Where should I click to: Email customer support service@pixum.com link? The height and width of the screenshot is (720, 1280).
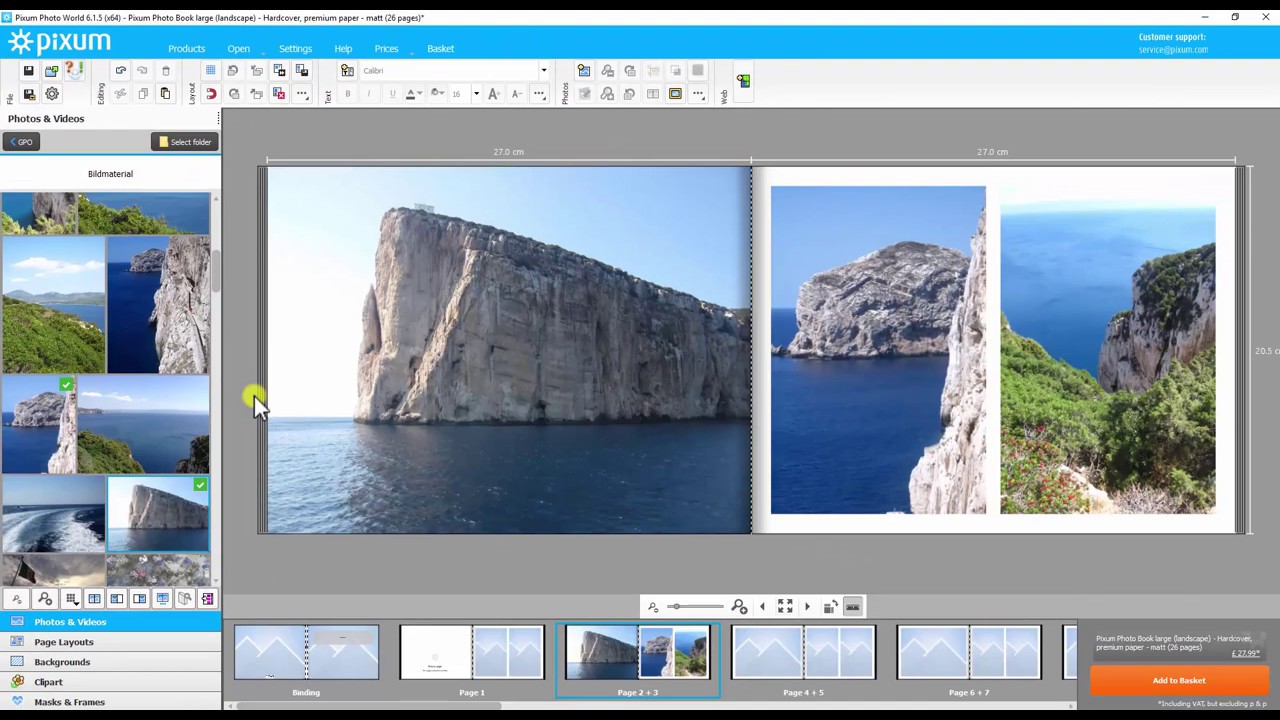tap(1173, 50)
